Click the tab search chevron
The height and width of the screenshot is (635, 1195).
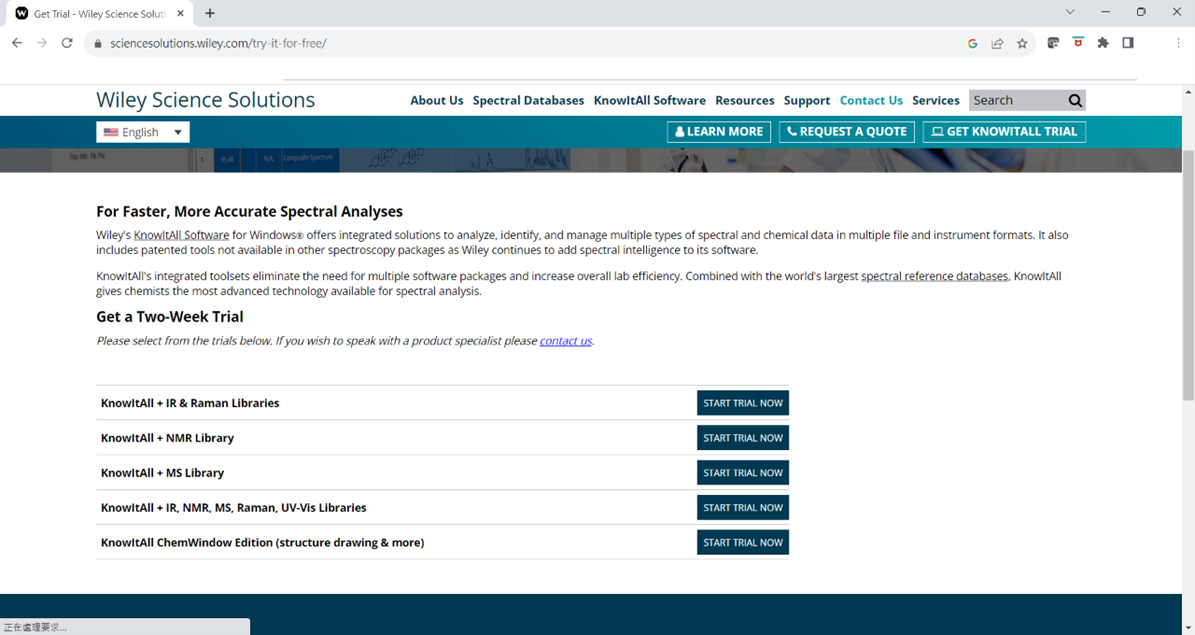(x=1070, y=11)
